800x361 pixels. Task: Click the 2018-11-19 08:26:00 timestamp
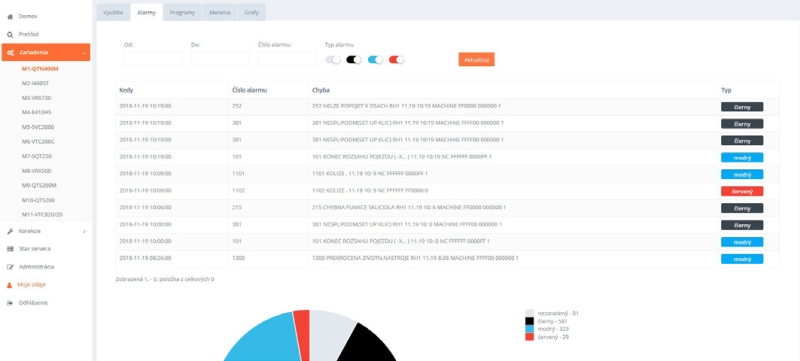(x=145, y=259)
